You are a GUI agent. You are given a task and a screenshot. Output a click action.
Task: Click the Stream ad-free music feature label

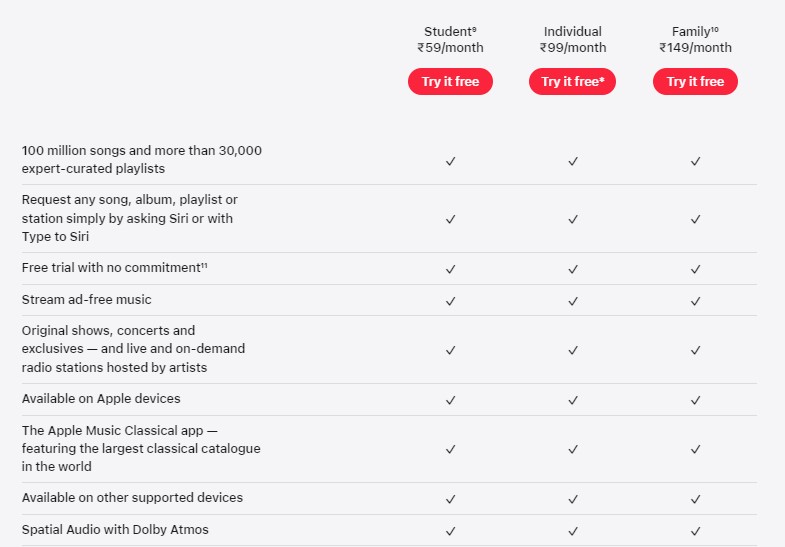point(87,299)
